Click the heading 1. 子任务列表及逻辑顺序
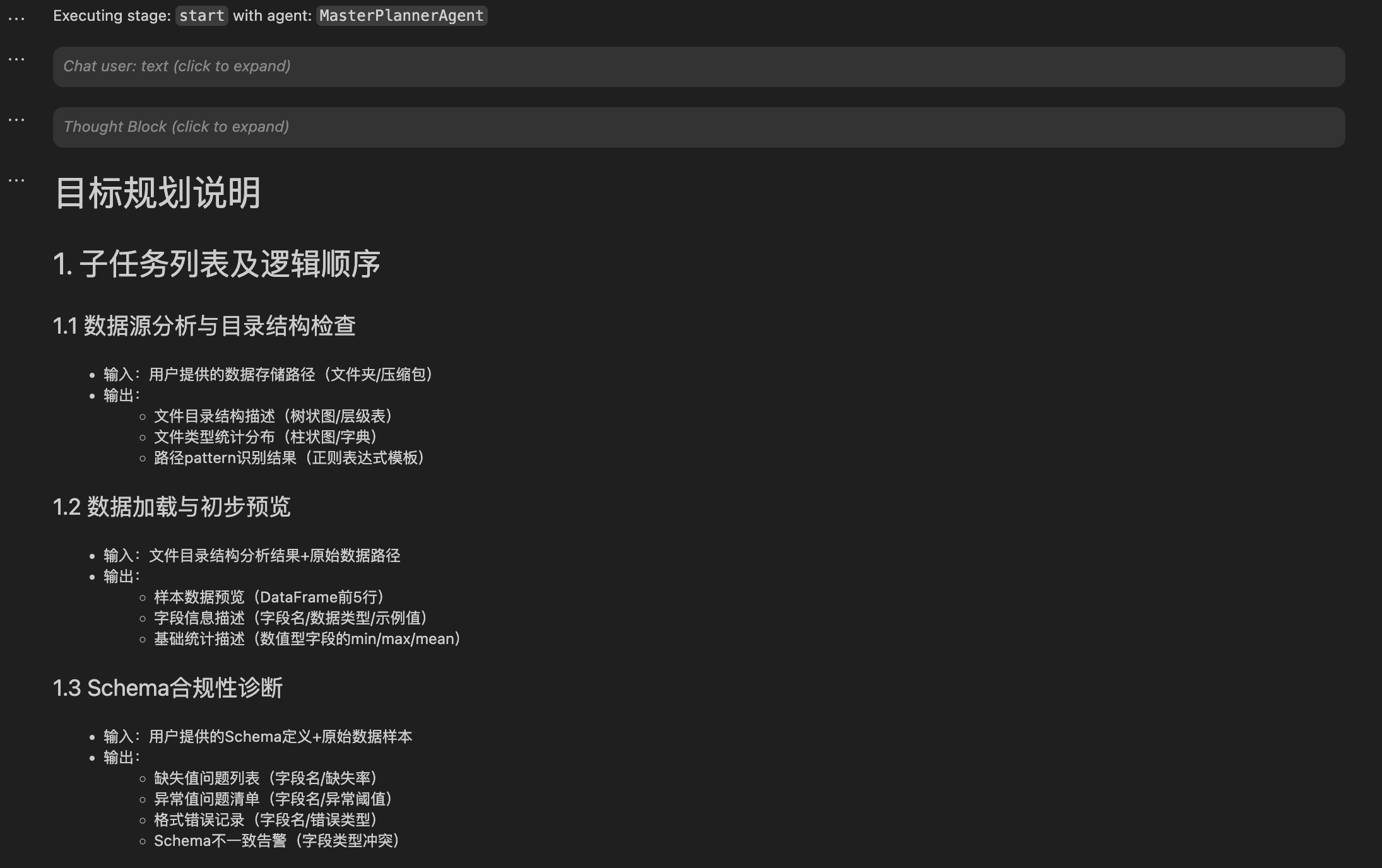Viewport: 1382px width, 868px height. pos(216,264)
